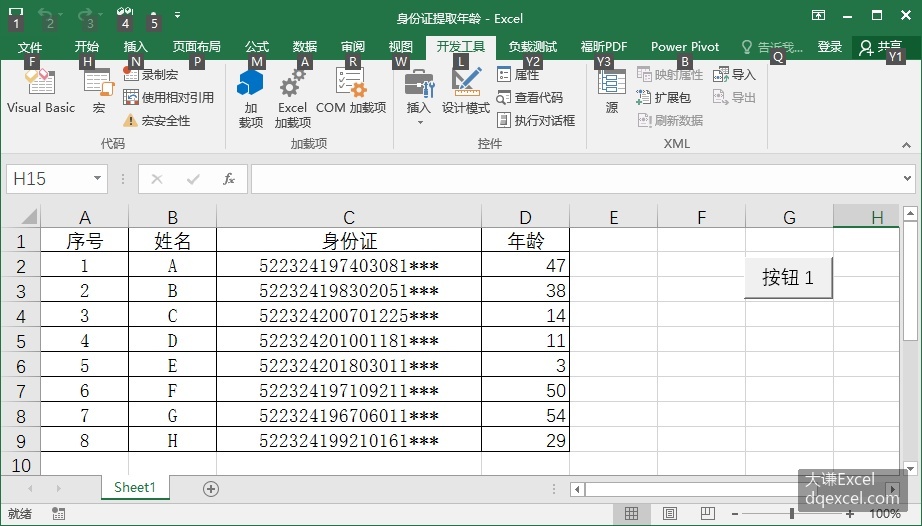Click the Tell Me search box
This screenshot has width=922, height=526.
771,46
